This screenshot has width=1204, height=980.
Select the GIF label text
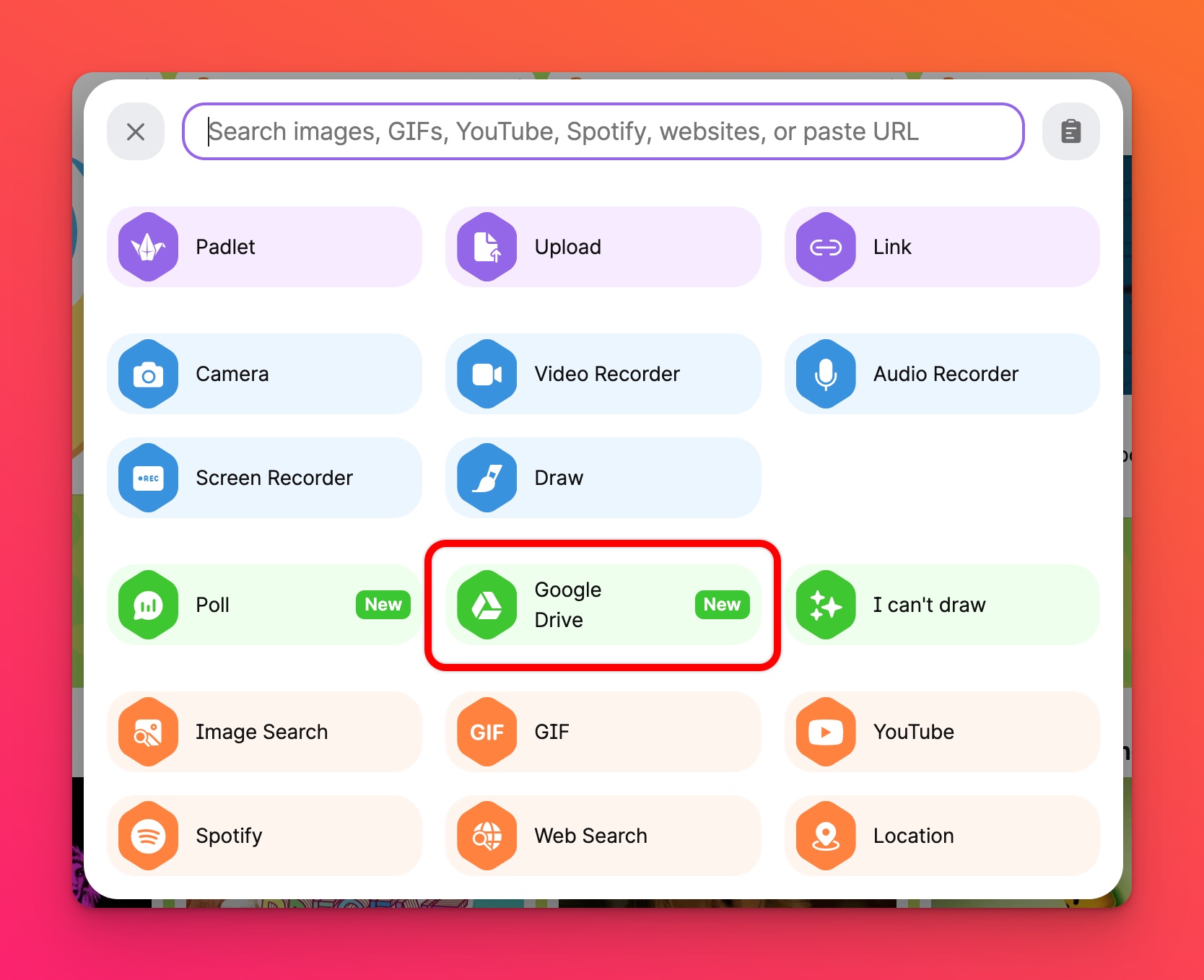(x=551, y=732)
